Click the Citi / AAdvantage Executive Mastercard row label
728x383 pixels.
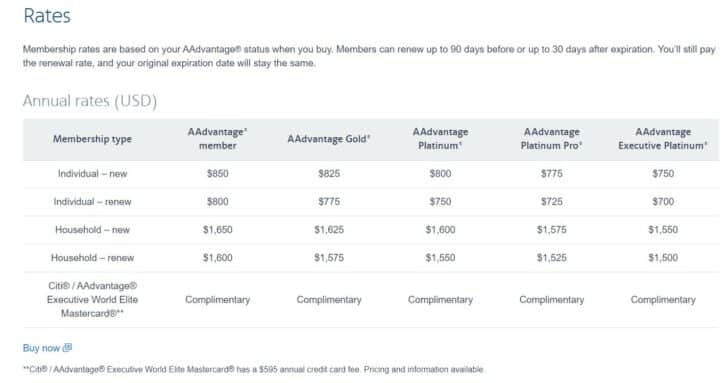click(x=92, y=299)
